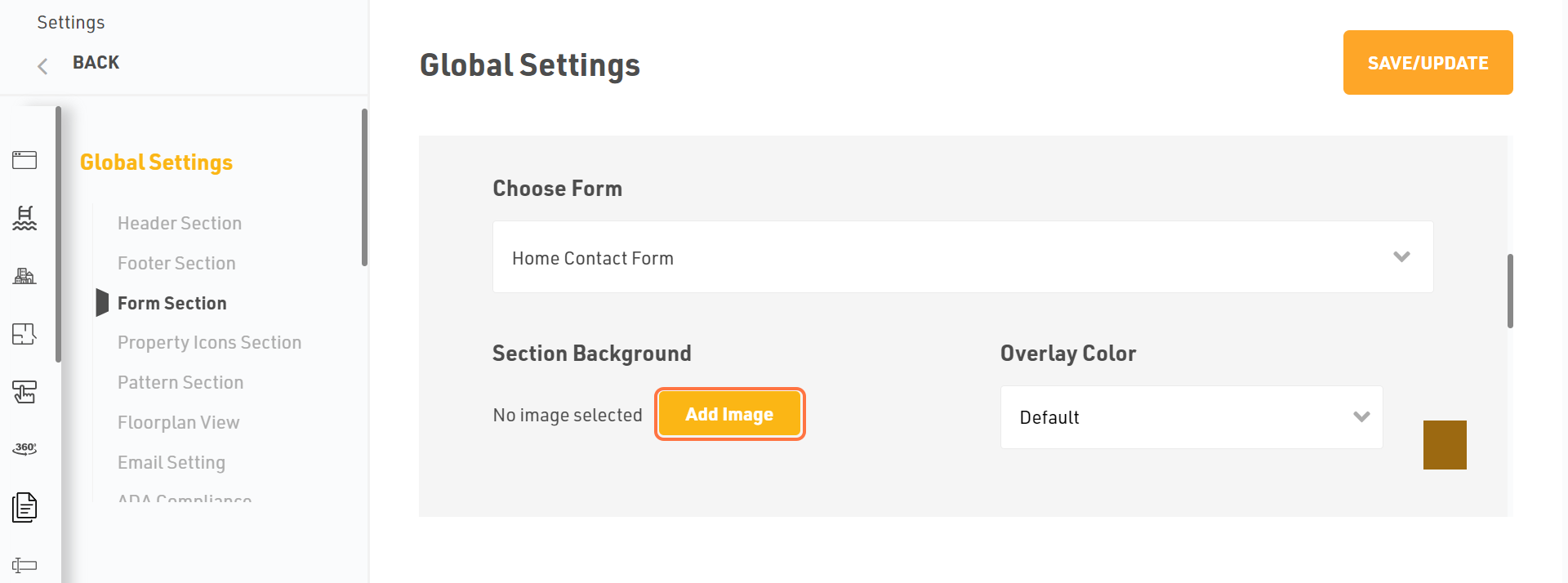1568x583 pixels.
Task: Open the Choose Form dropdown
Action: tap(963, 257)
